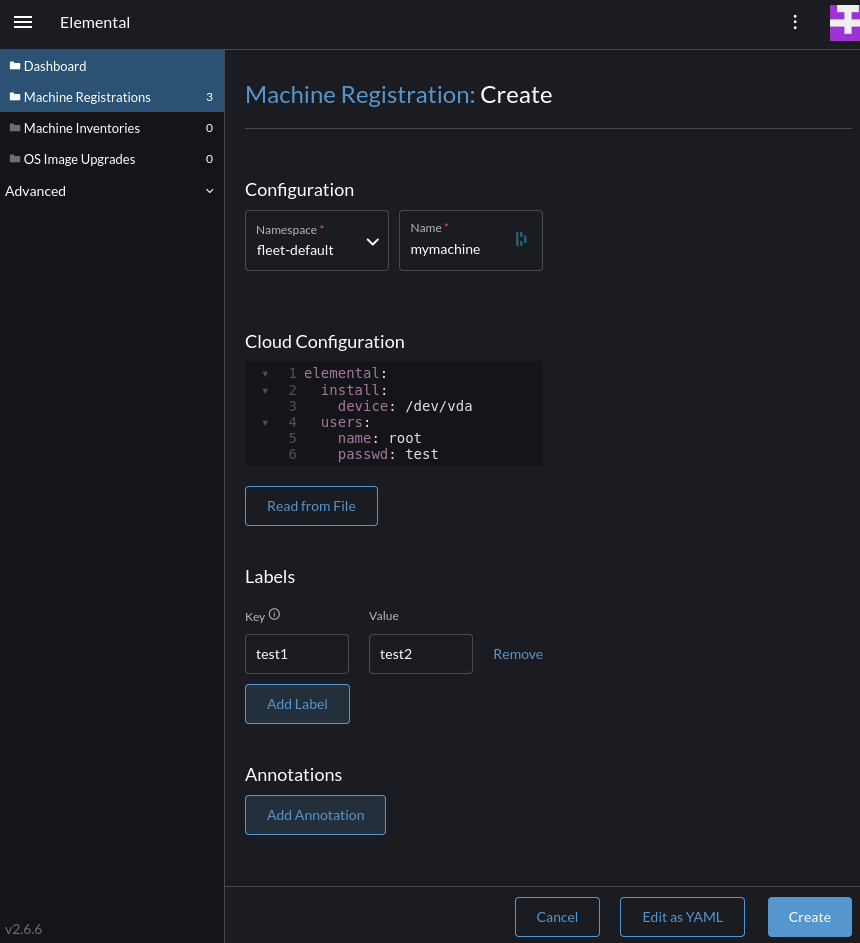Click the Add Annotation button
860x943 pixels.
point(315,815)
